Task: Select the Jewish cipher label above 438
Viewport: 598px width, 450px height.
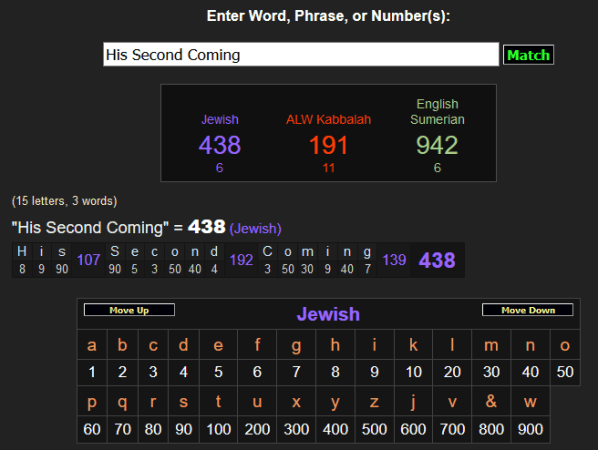Action: pyautogui.click(x=220, y=119)
